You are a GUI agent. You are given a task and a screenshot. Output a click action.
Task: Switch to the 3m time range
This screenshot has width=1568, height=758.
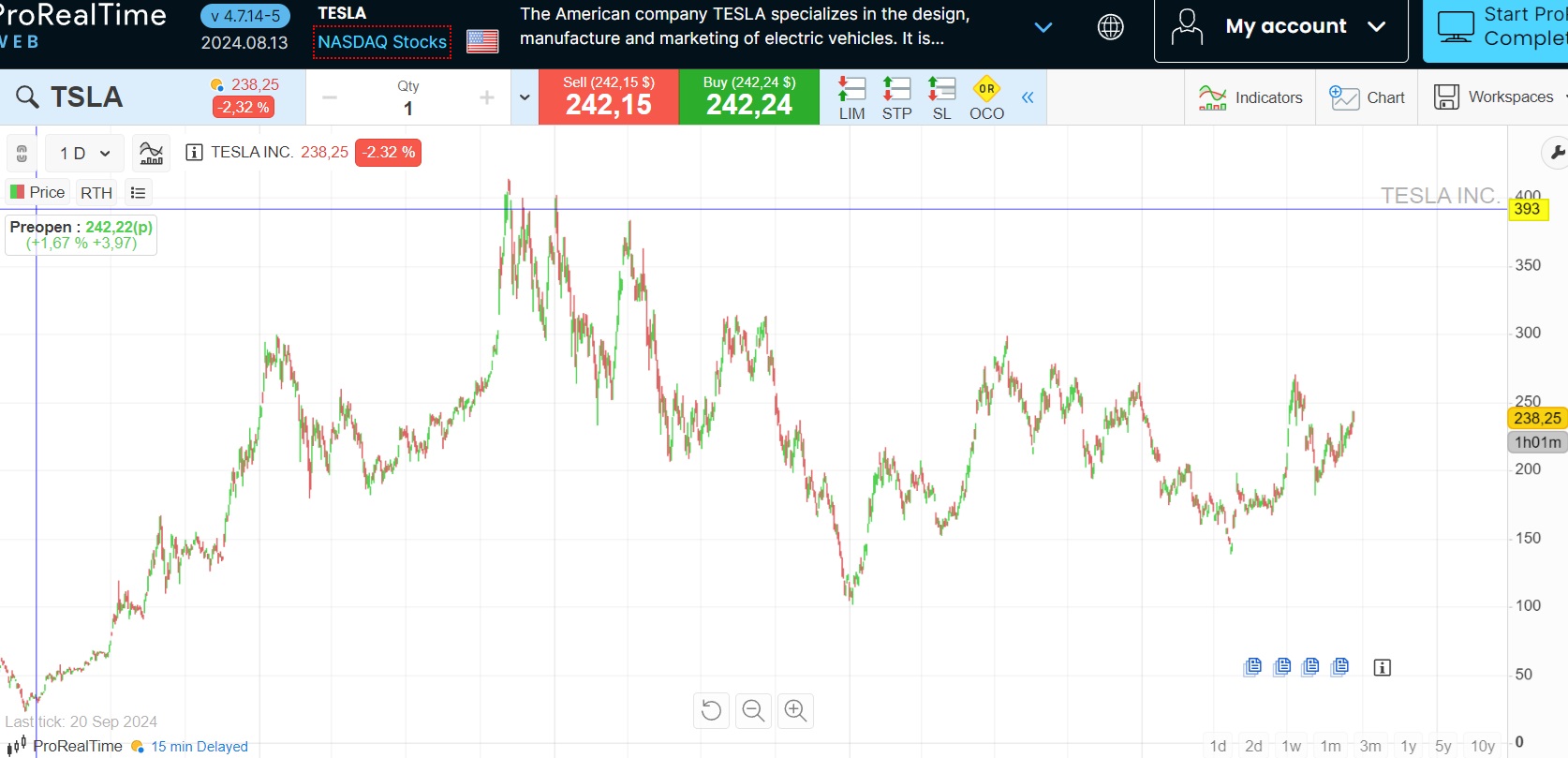(1369, 746)
